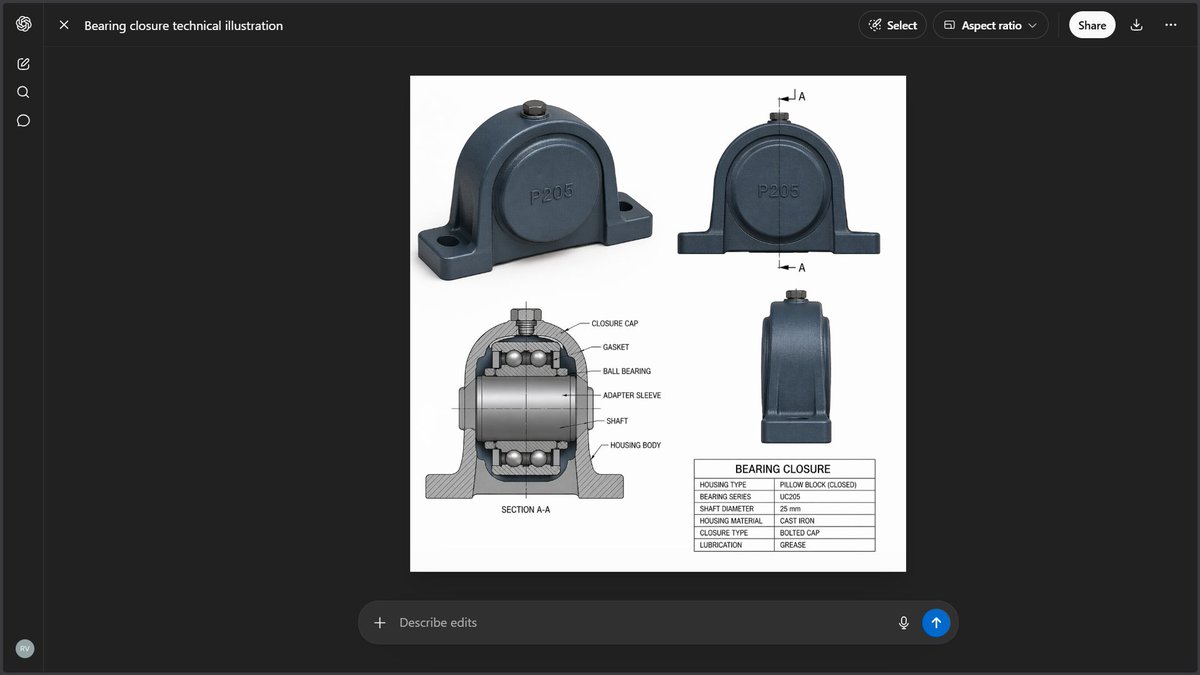1200x675 pixels.
Task: Click the Share button
Action: coord(1092,25)
